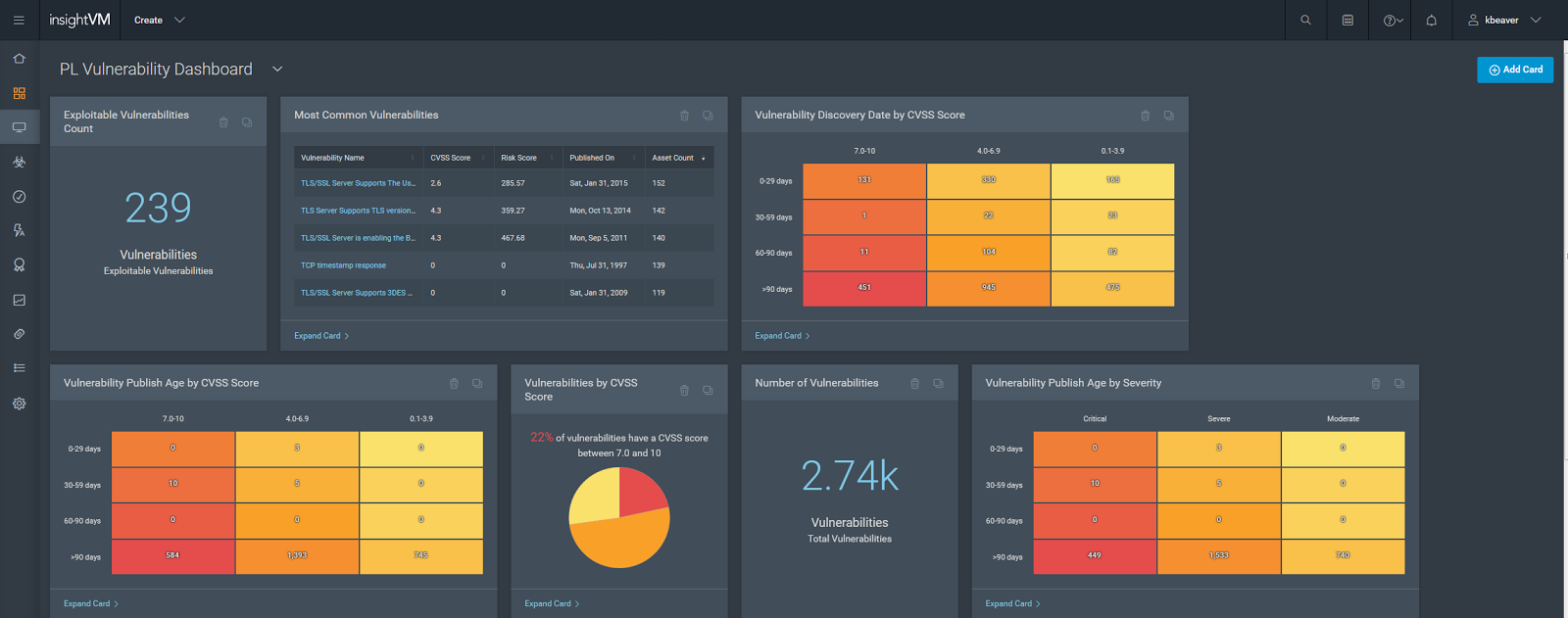Delete the Exploitable Vulnerabilities Count card
The width and height of the screenshot is (1568, 618).
pos(223,122)
